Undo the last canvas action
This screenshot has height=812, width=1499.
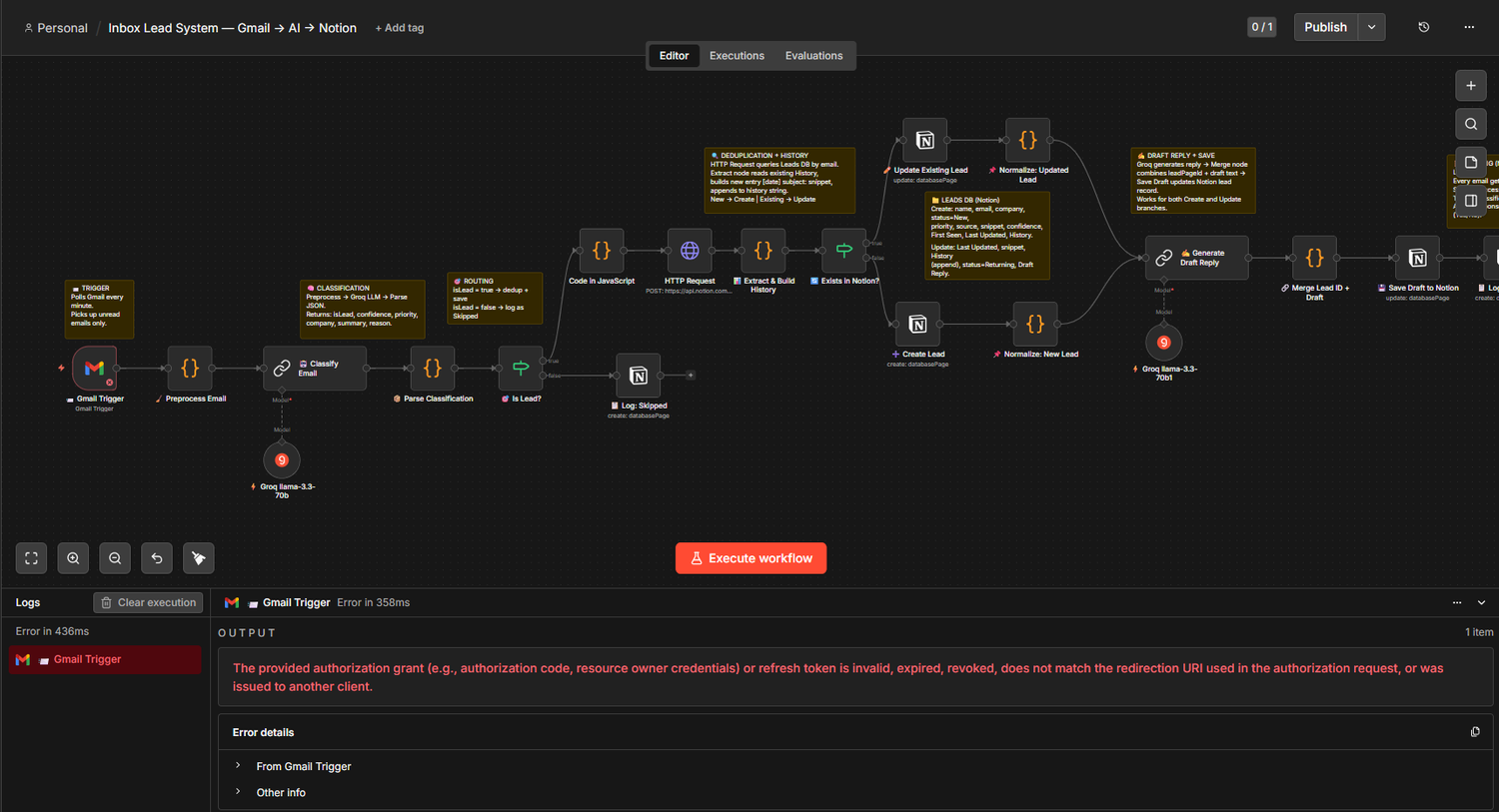pyautogui.click(x=157, y=558)
